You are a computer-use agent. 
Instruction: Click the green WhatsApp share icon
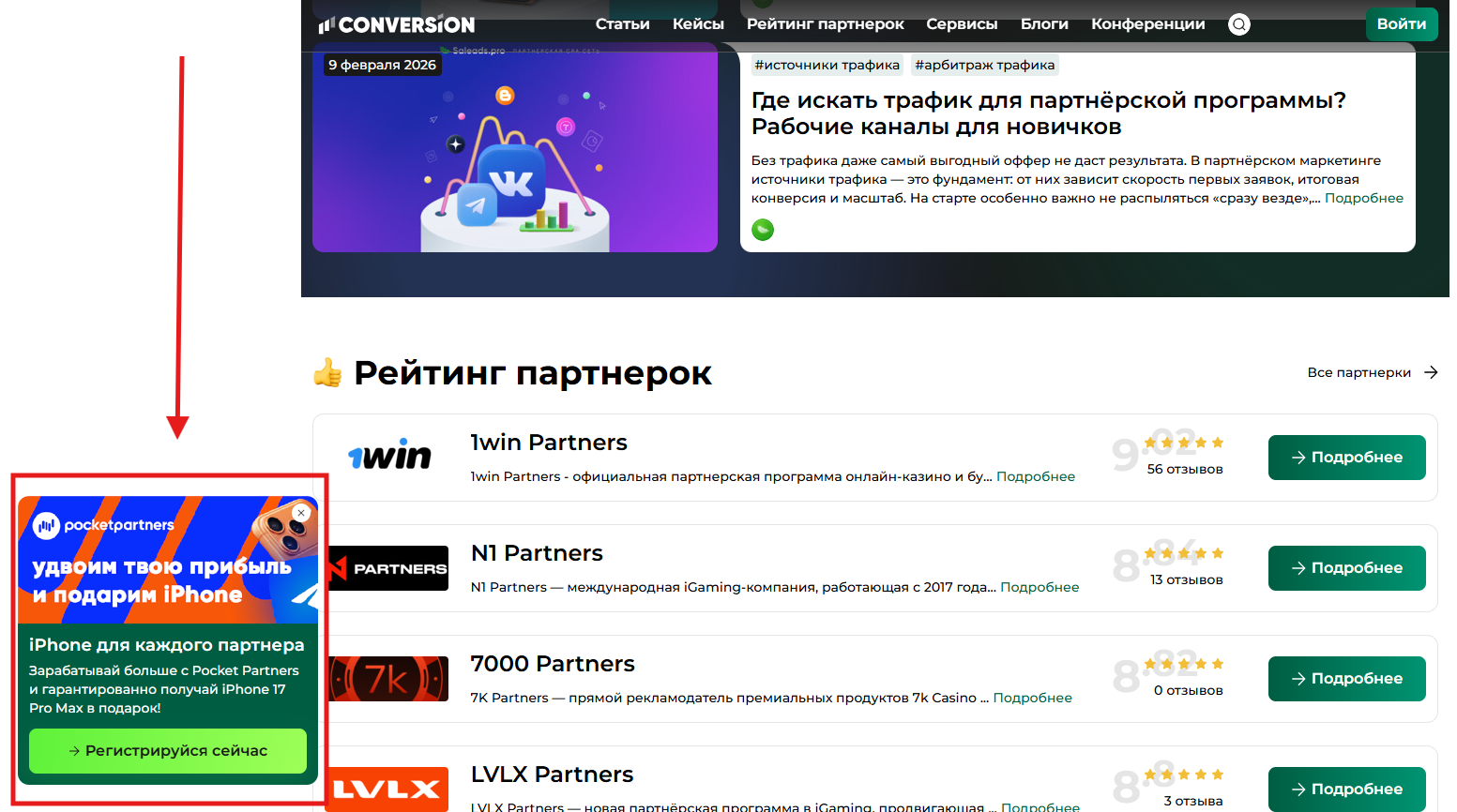click(x=763, y=229)
